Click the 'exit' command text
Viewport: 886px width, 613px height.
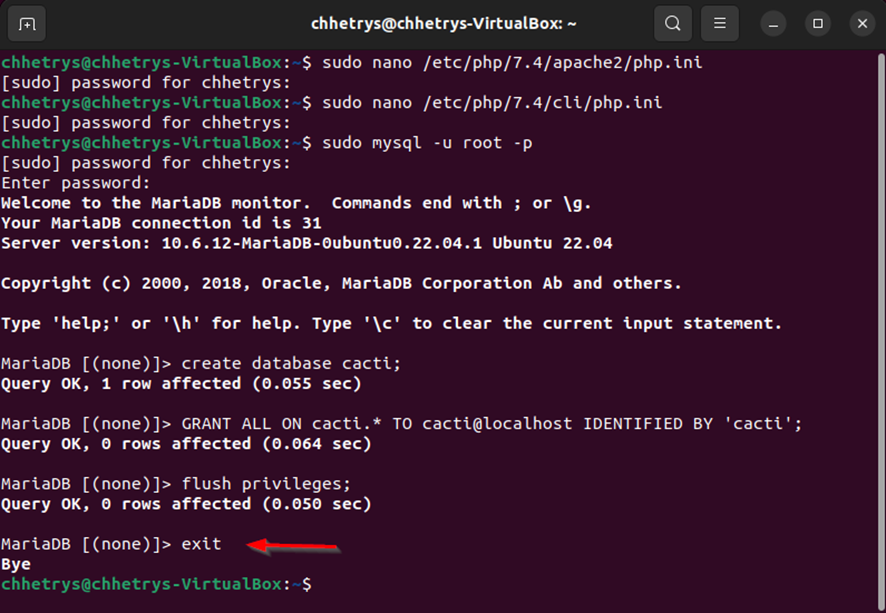click(201, 544)
